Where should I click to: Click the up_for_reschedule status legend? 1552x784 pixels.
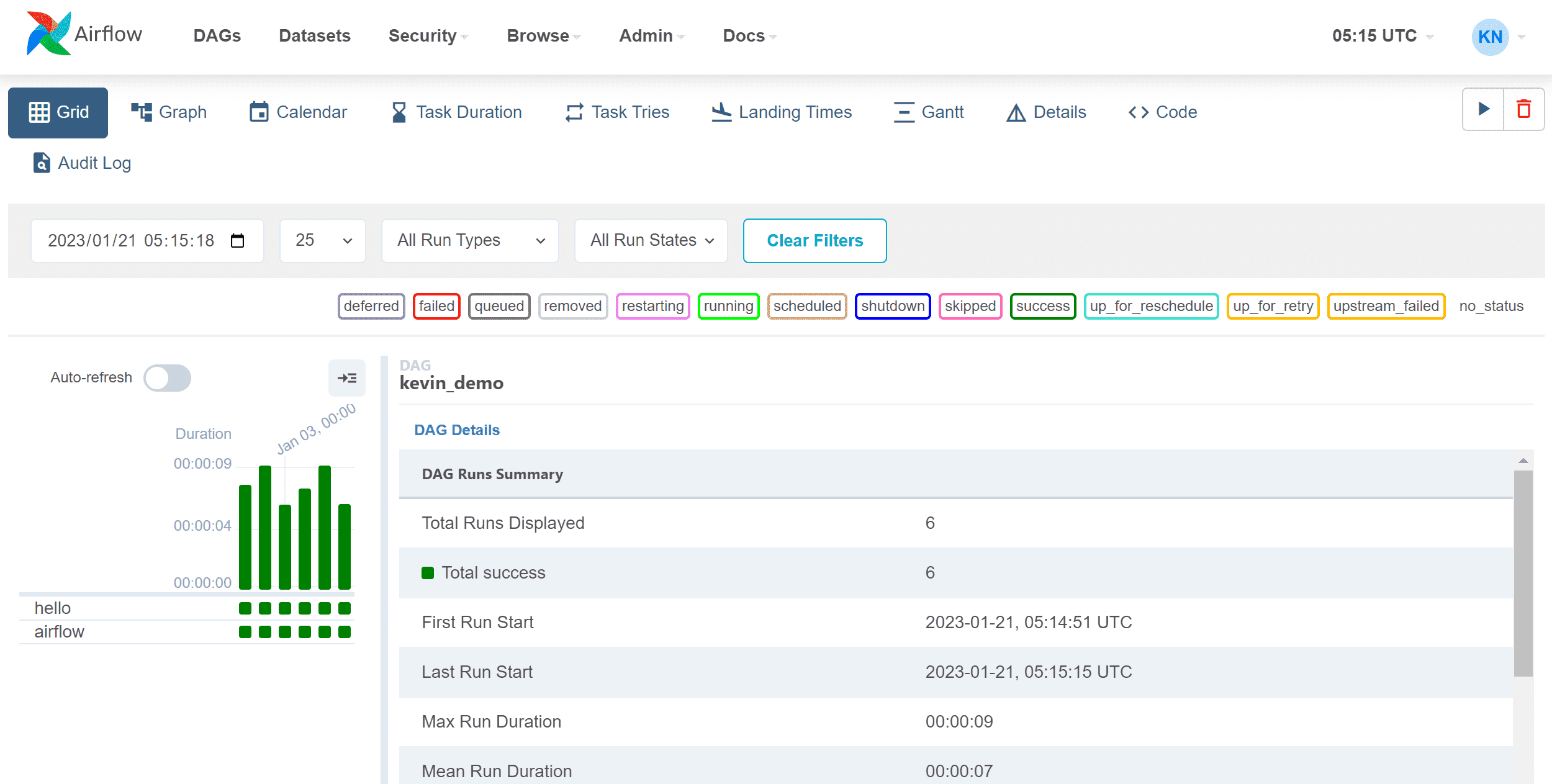pyautogui.click(x=1152, y=306)
